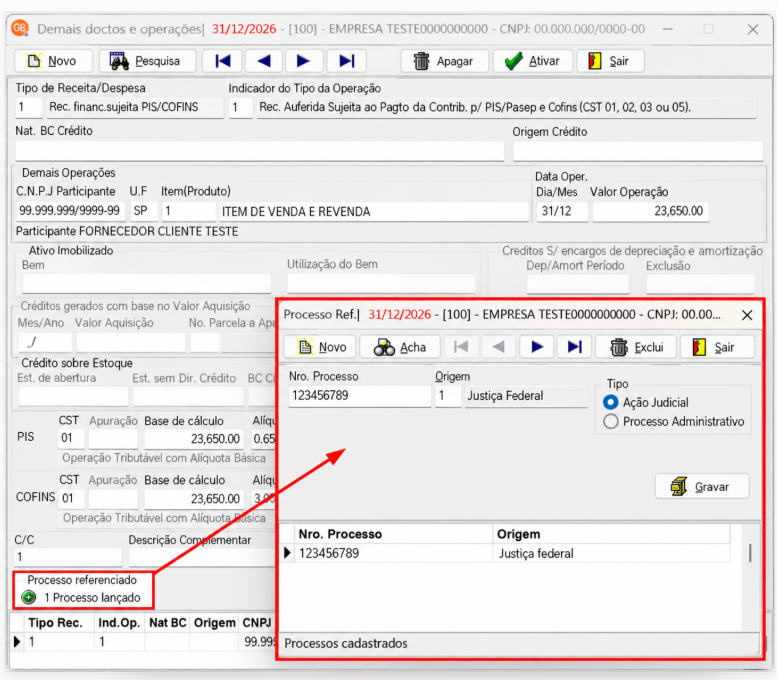Click disabled first-record arrow in Processo Ref.
777x680 pixels.
tap(461, 347)
